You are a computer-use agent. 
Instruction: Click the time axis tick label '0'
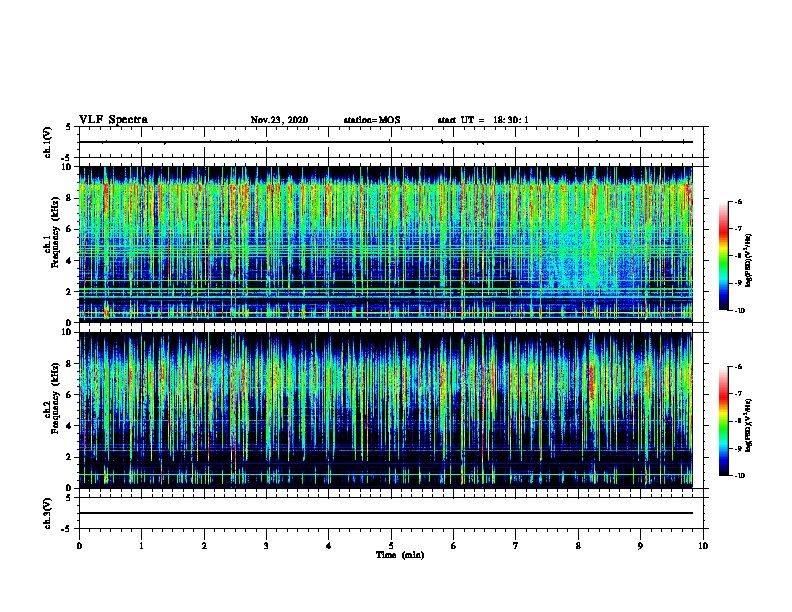79,546
